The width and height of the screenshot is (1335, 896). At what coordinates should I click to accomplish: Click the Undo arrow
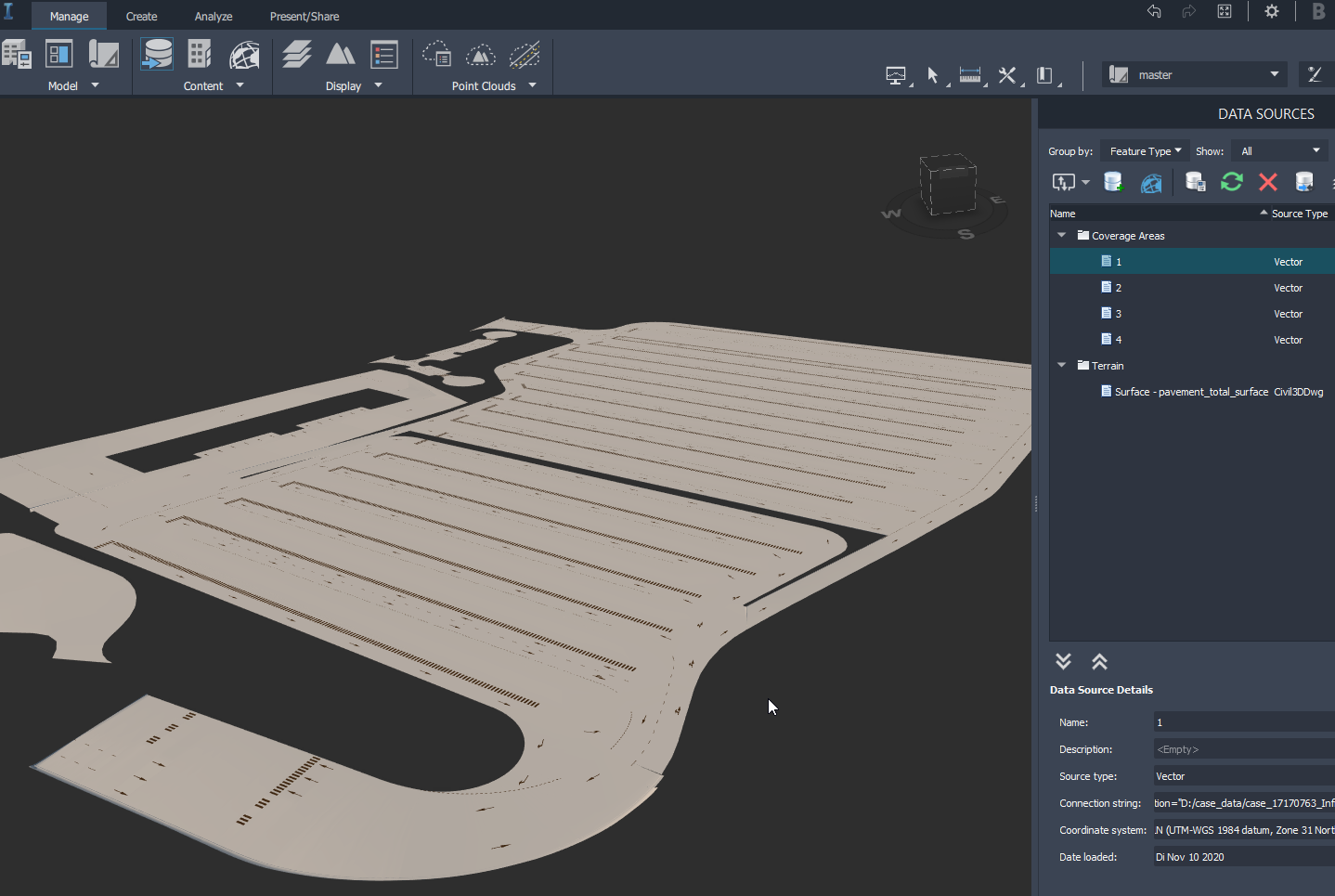[1153, 11]
